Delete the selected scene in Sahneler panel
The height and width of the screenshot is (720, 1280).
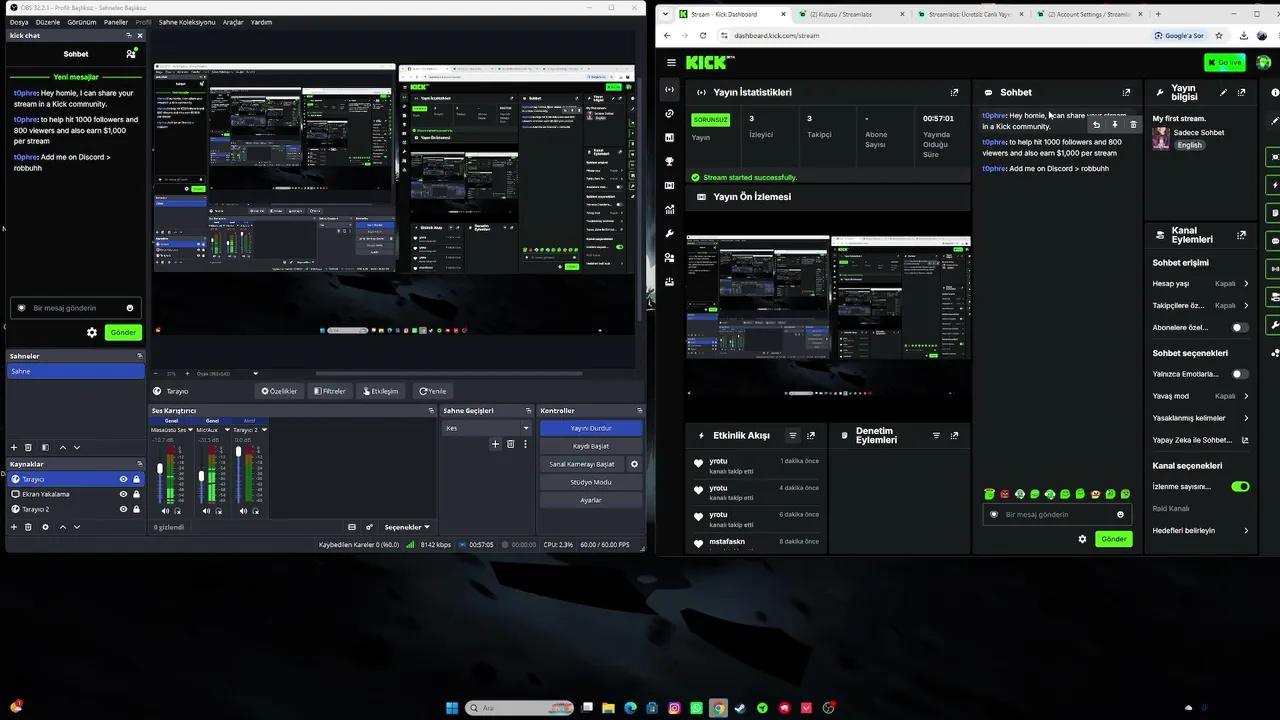pyautogui.click(x=28, y=447)
